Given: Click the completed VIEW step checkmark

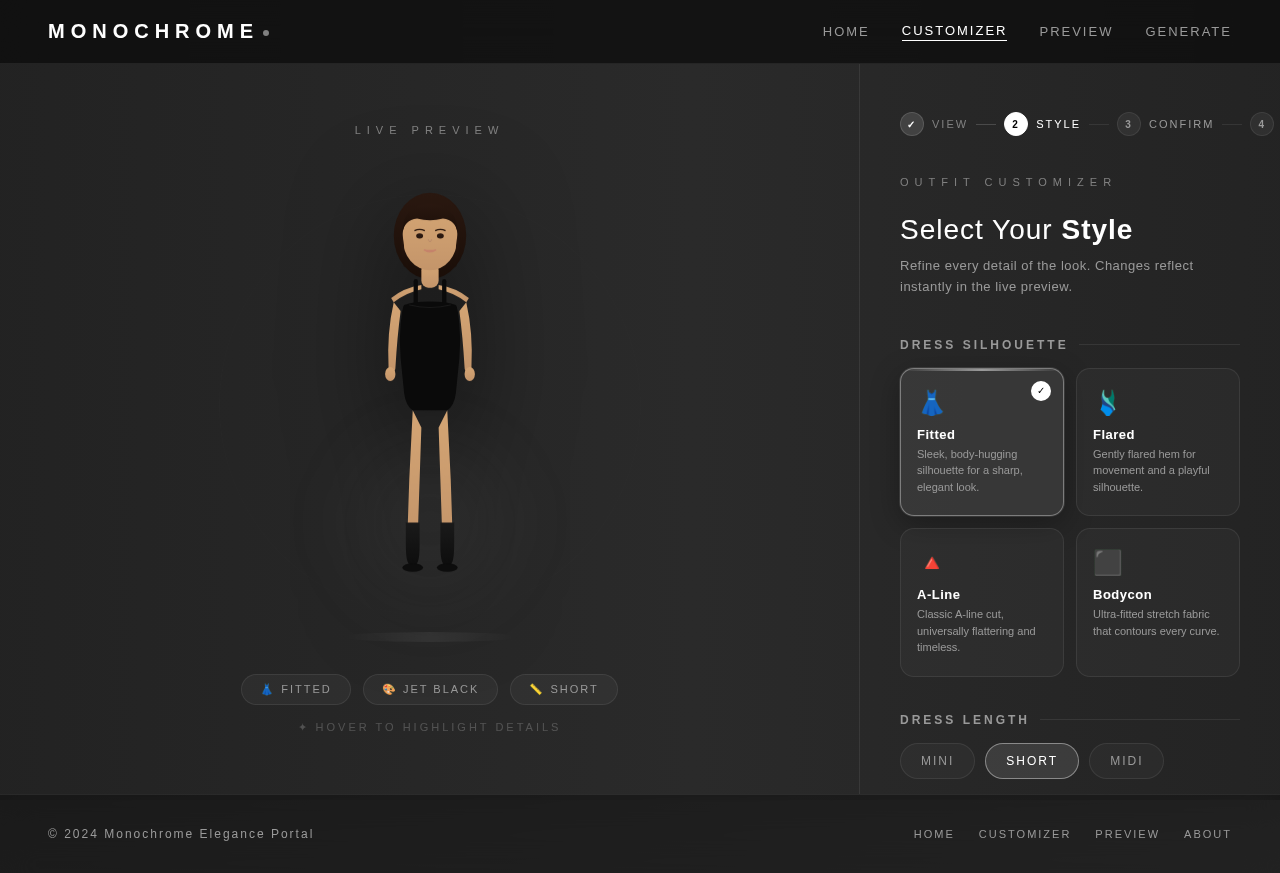Looking at the screenshot, I should [910, 122].
